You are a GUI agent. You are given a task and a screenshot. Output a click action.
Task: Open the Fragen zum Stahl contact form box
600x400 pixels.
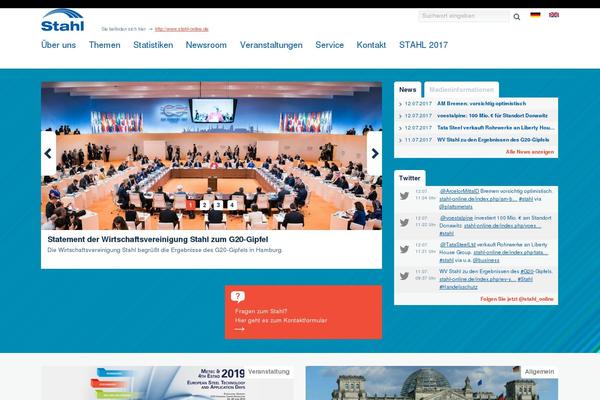click(303, 312)
